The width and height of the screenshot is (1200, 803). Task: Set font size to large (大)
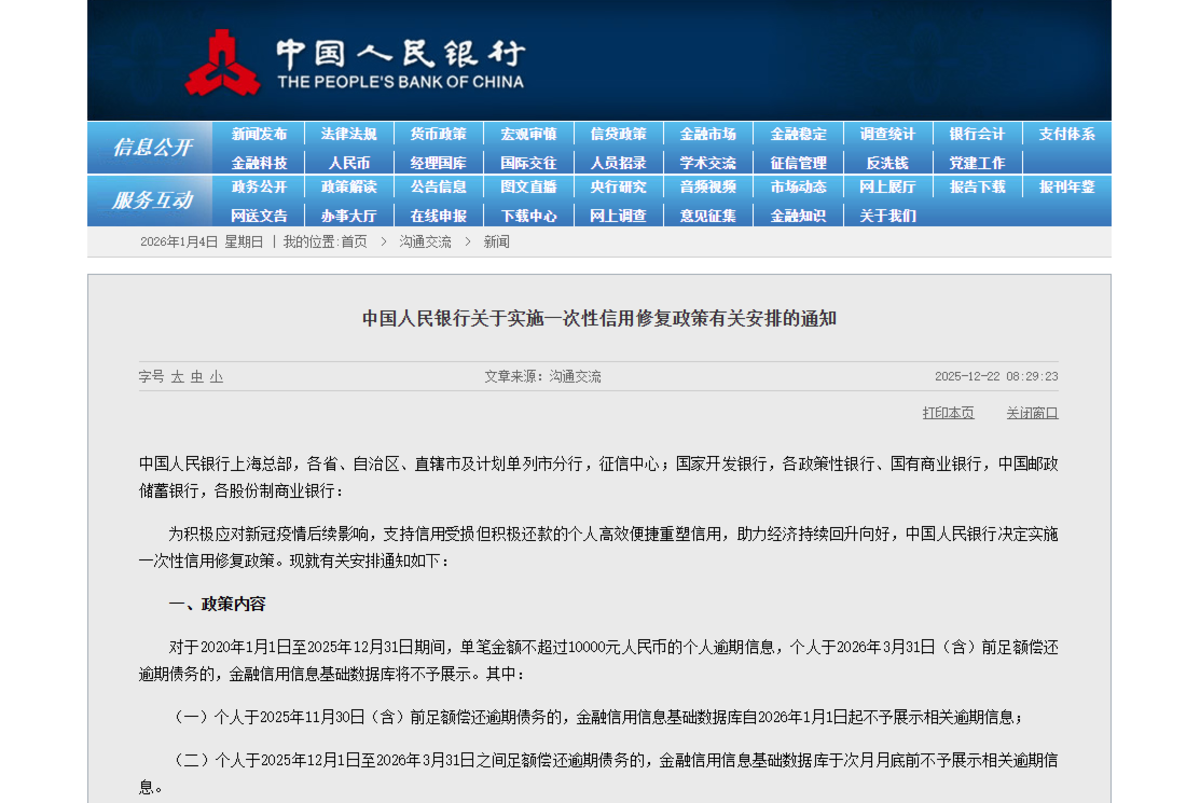(177, 377)
